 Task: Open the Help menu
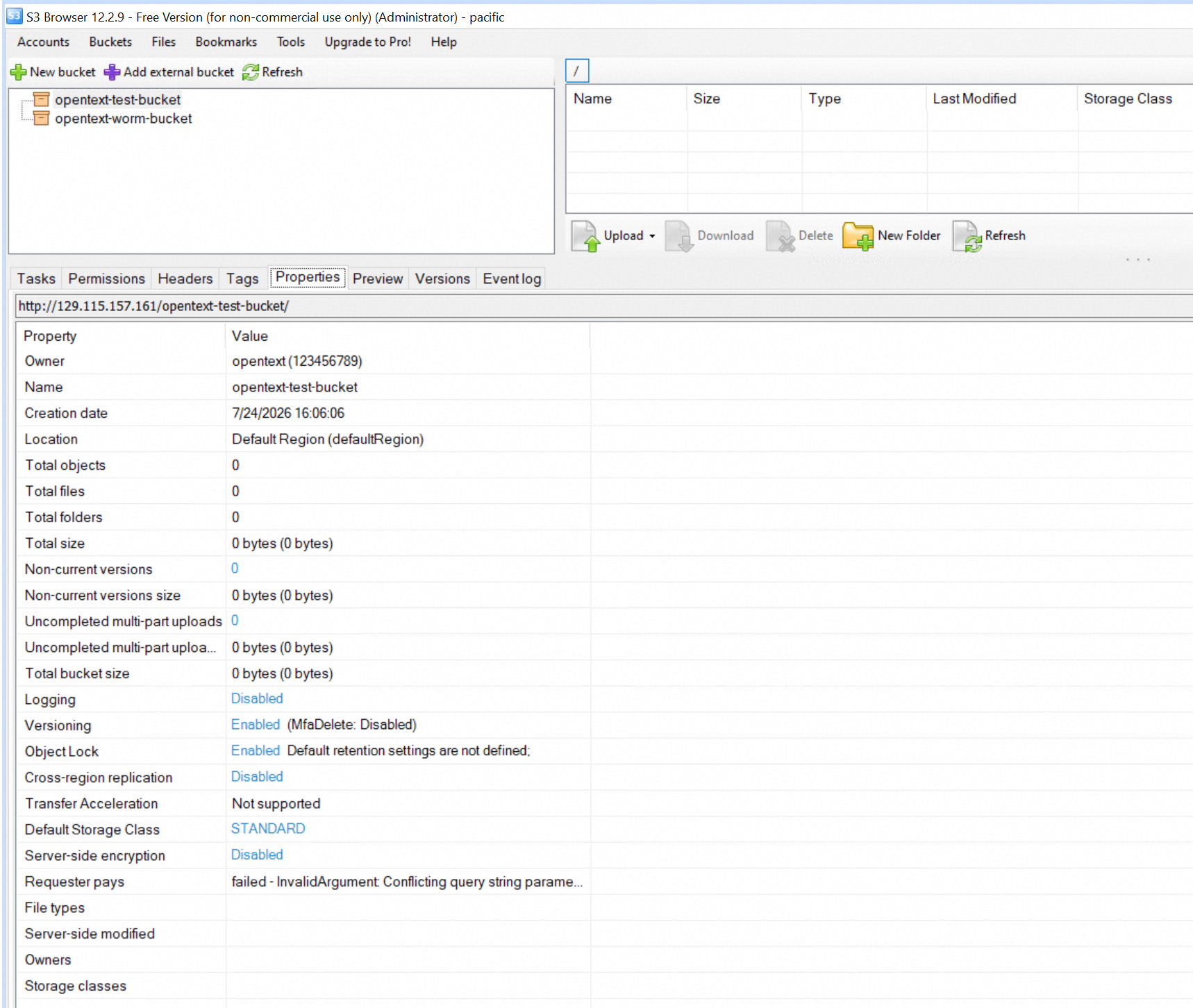(x=444, y=42)
